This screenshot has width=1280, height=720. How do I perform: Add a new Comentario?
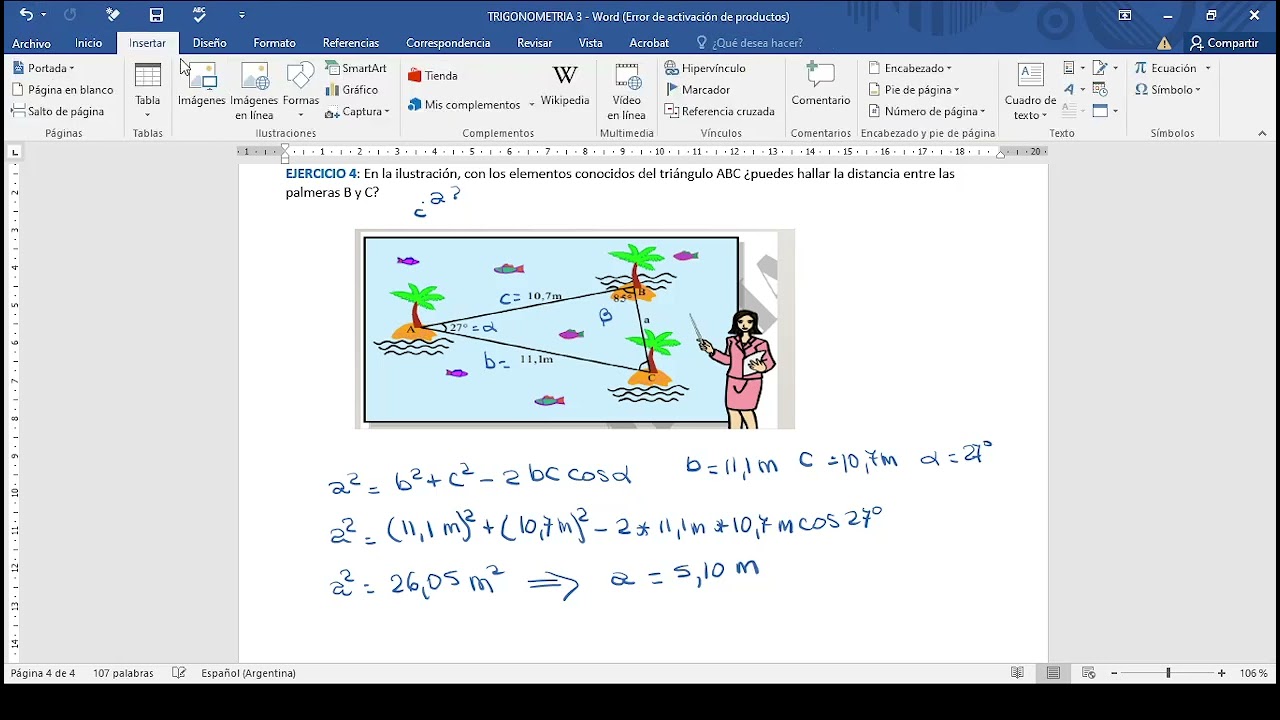tap(821, 85)
